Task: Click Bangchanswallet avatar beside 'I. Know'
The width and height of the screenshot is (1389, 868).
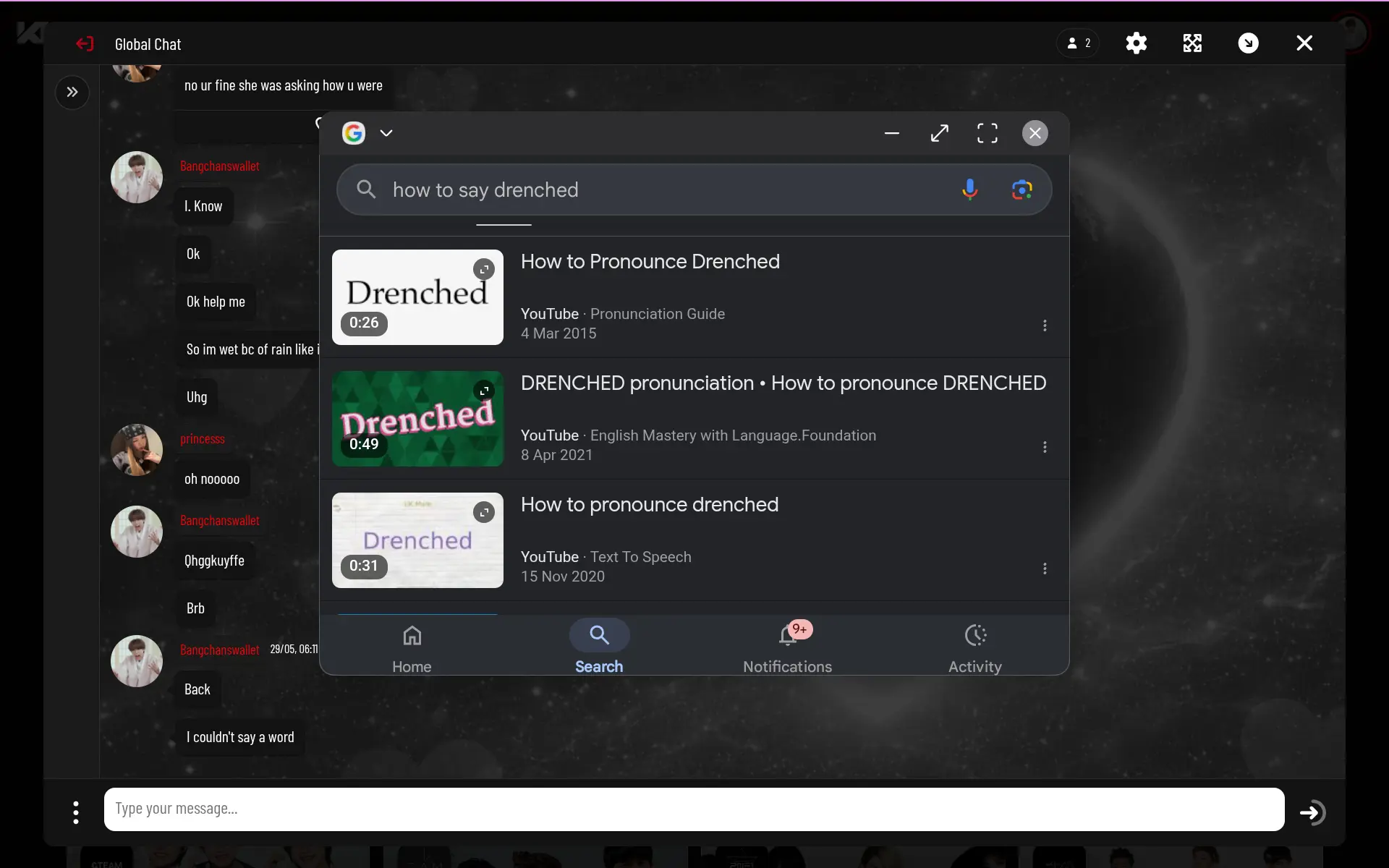Action: [x=137, y=177]
